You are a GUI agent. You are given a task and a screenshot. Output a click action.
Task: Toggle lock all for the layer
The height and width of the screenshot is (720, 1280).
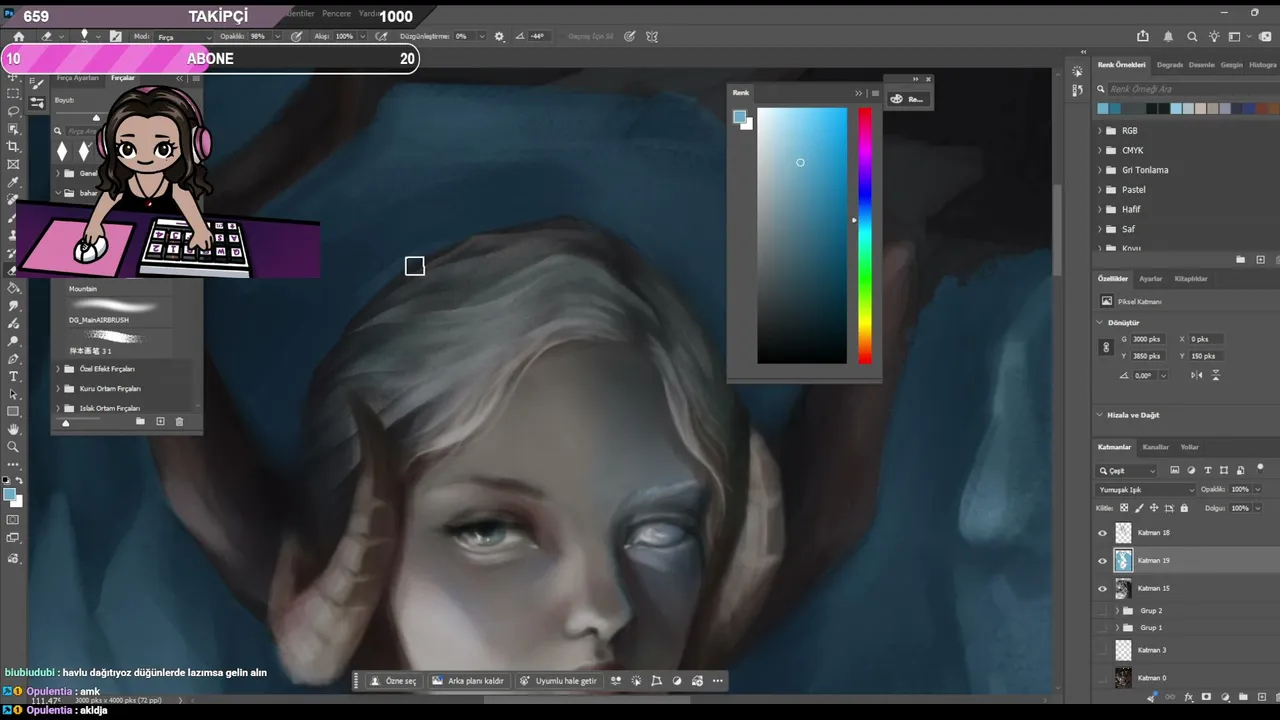pos(1185,508)
